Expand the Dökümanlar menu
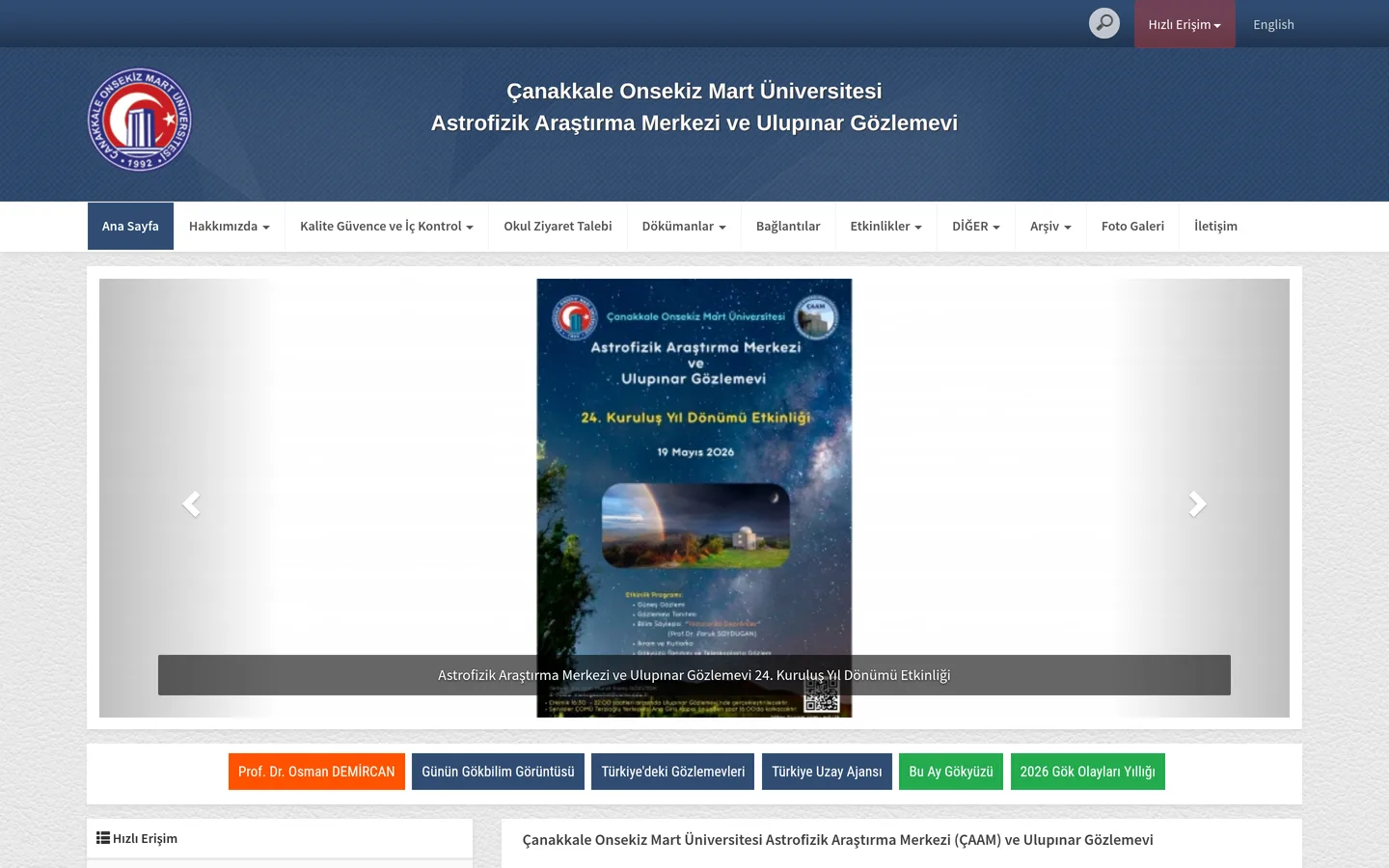 click(x=684, y=227)
